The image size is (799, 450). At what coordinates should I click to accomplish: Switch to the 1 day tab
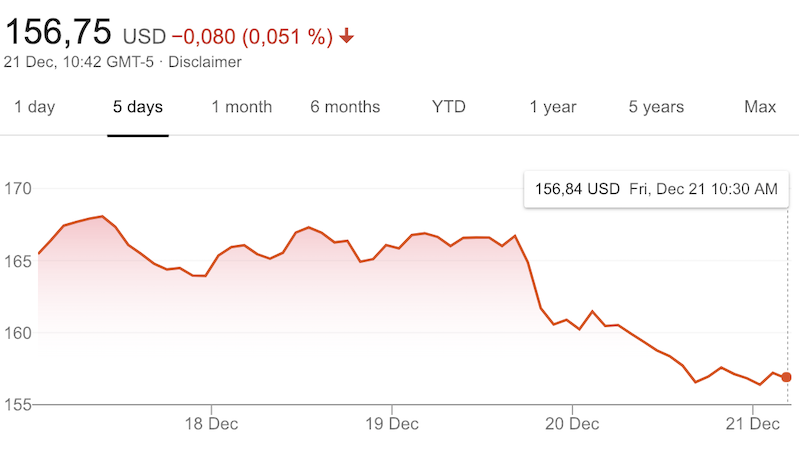35,107
